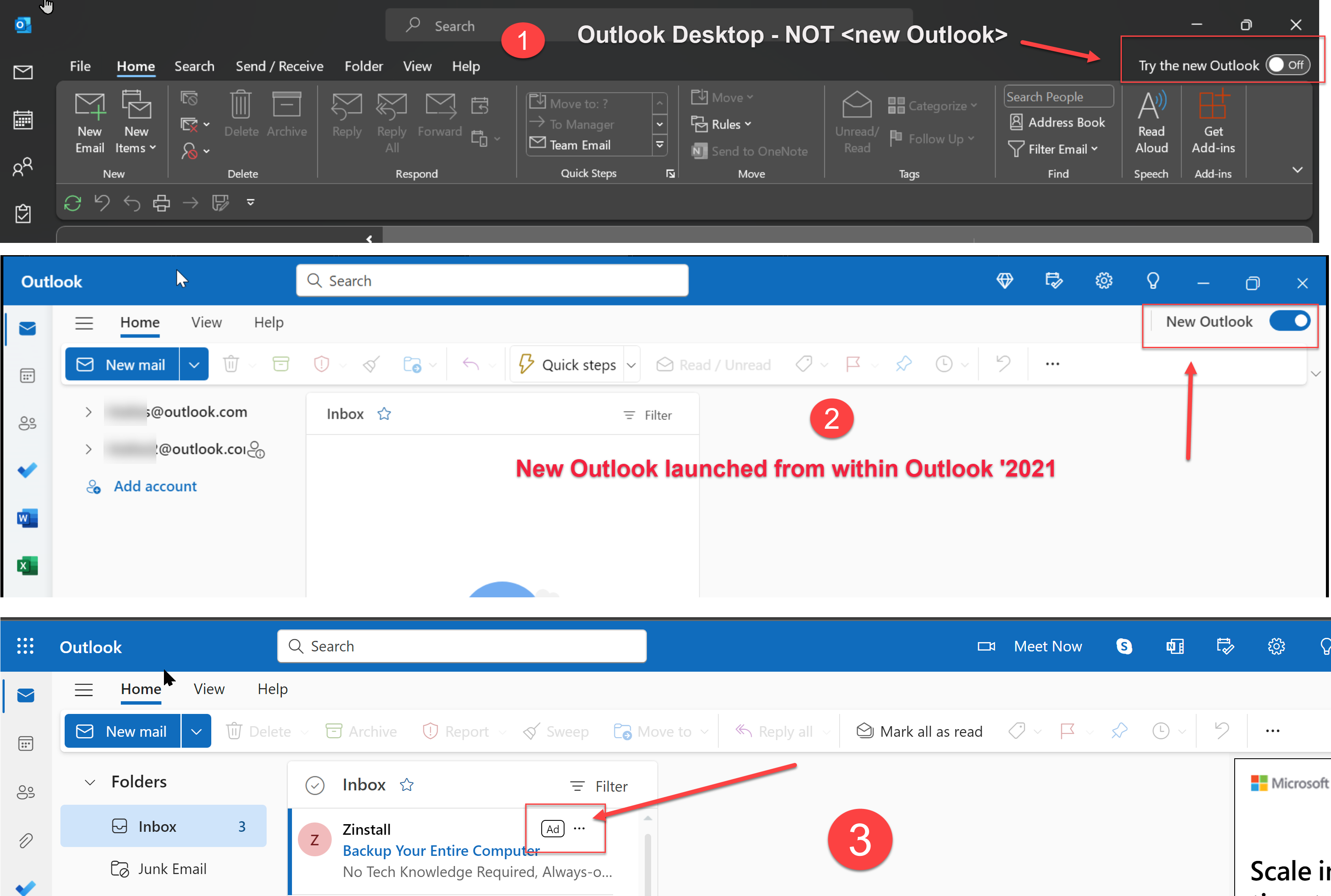Open the lightbulb tips icon in New Outlook header

coord(1153,281)
